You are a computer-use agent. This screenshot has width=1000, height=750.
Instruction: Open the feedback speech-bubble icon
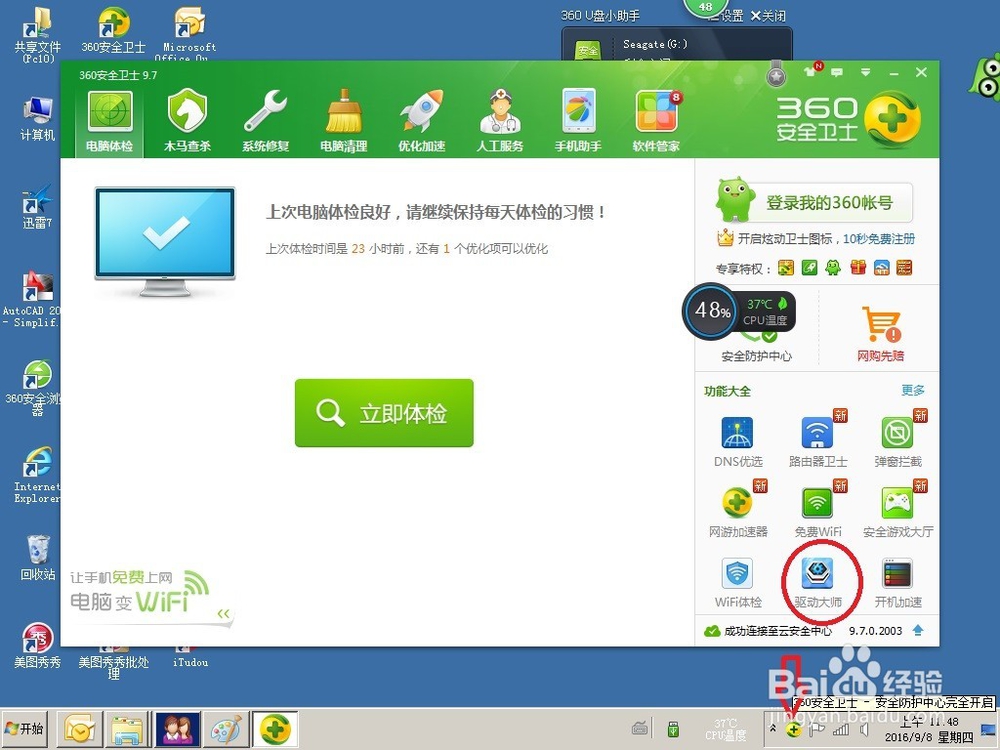point(837,72)
